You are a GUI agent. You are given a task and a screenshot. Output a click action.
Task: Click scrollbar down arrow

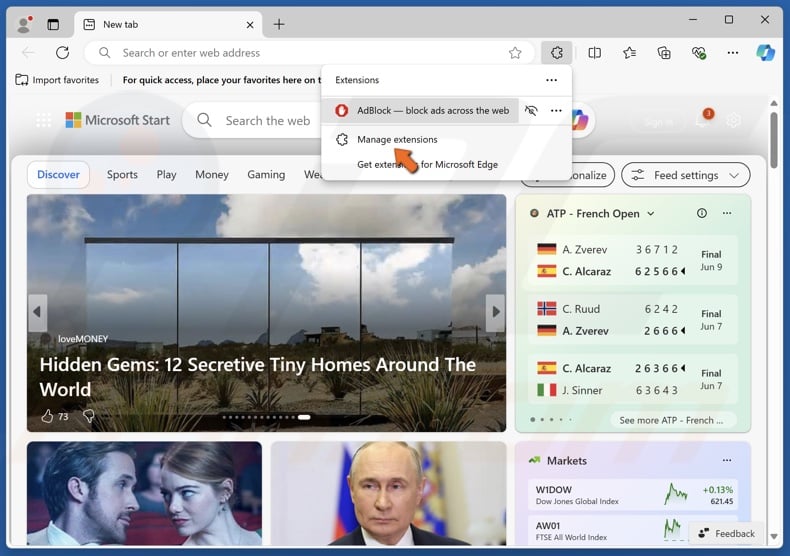point(773,536)
